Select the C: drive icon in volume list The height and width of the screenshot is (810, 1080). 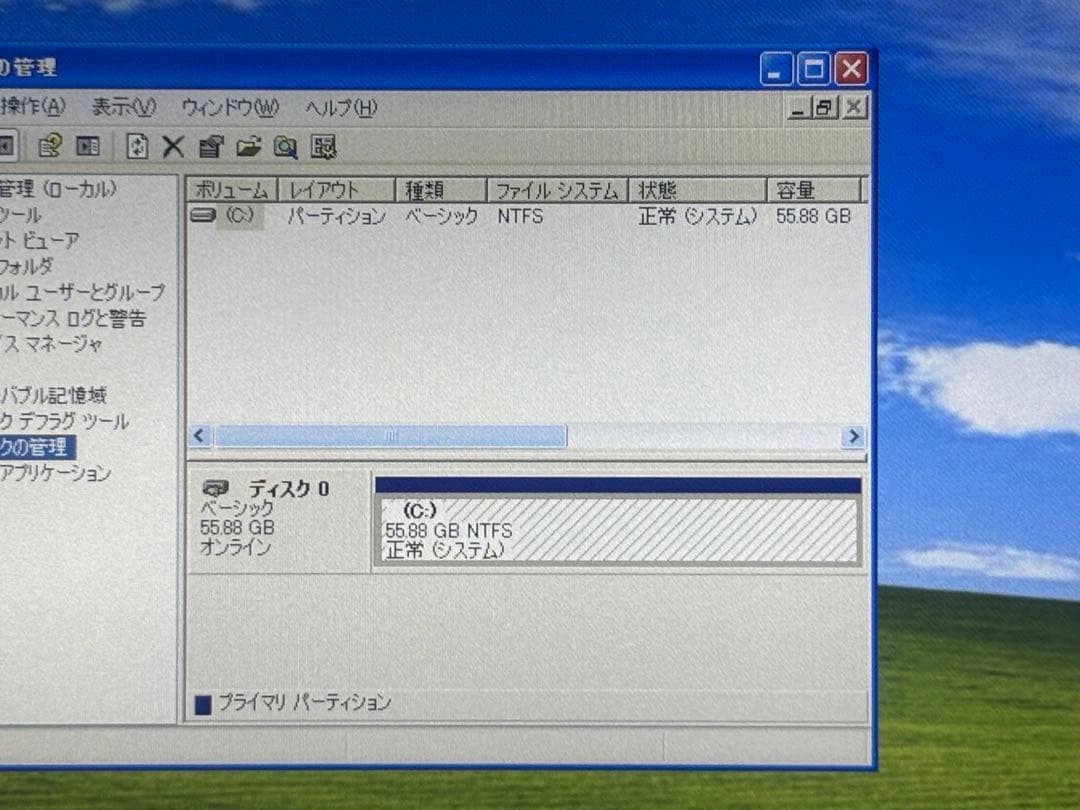(202, 216)
